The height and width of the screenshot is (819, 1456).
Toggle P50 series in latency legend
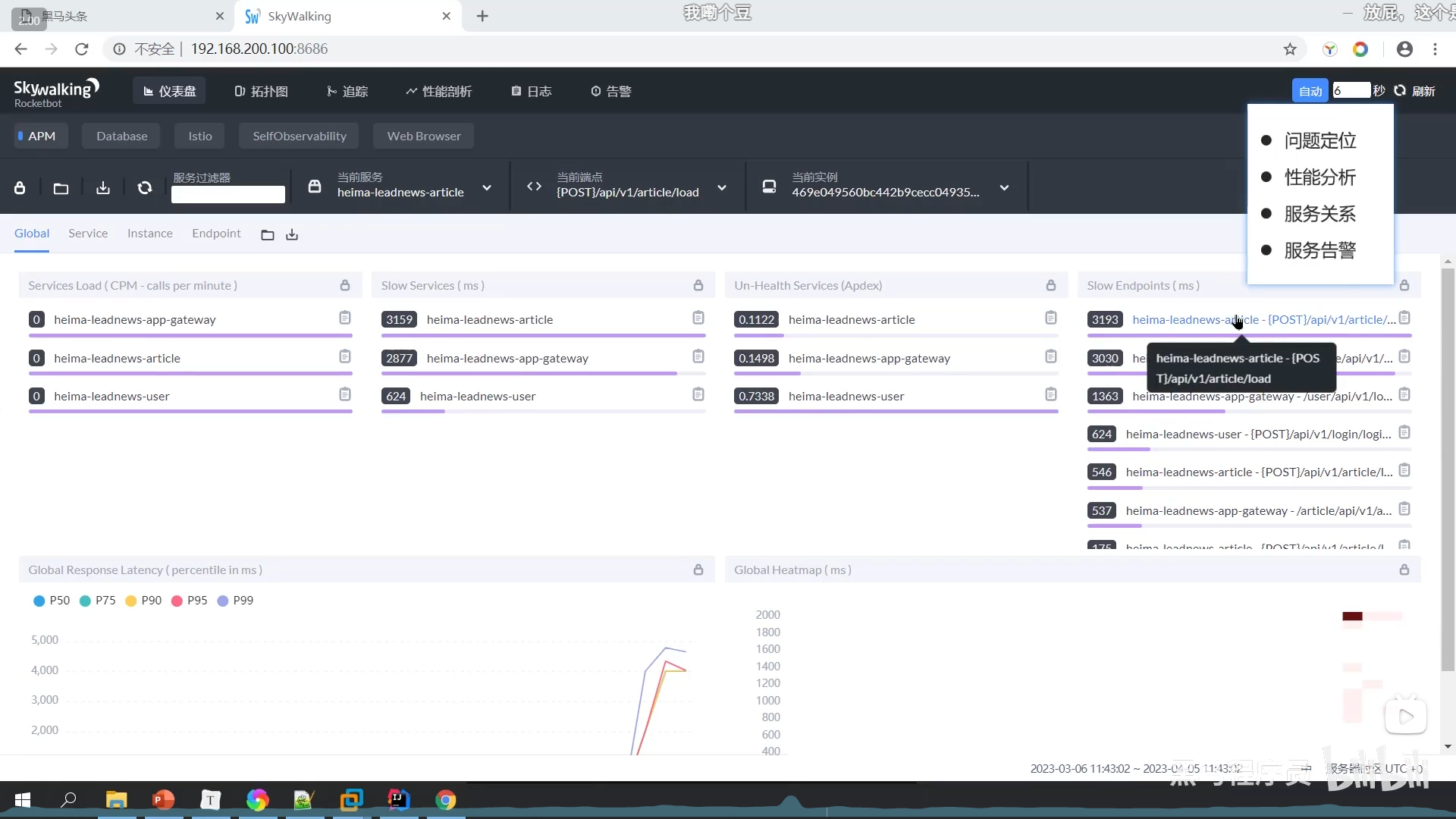(51, 600)
